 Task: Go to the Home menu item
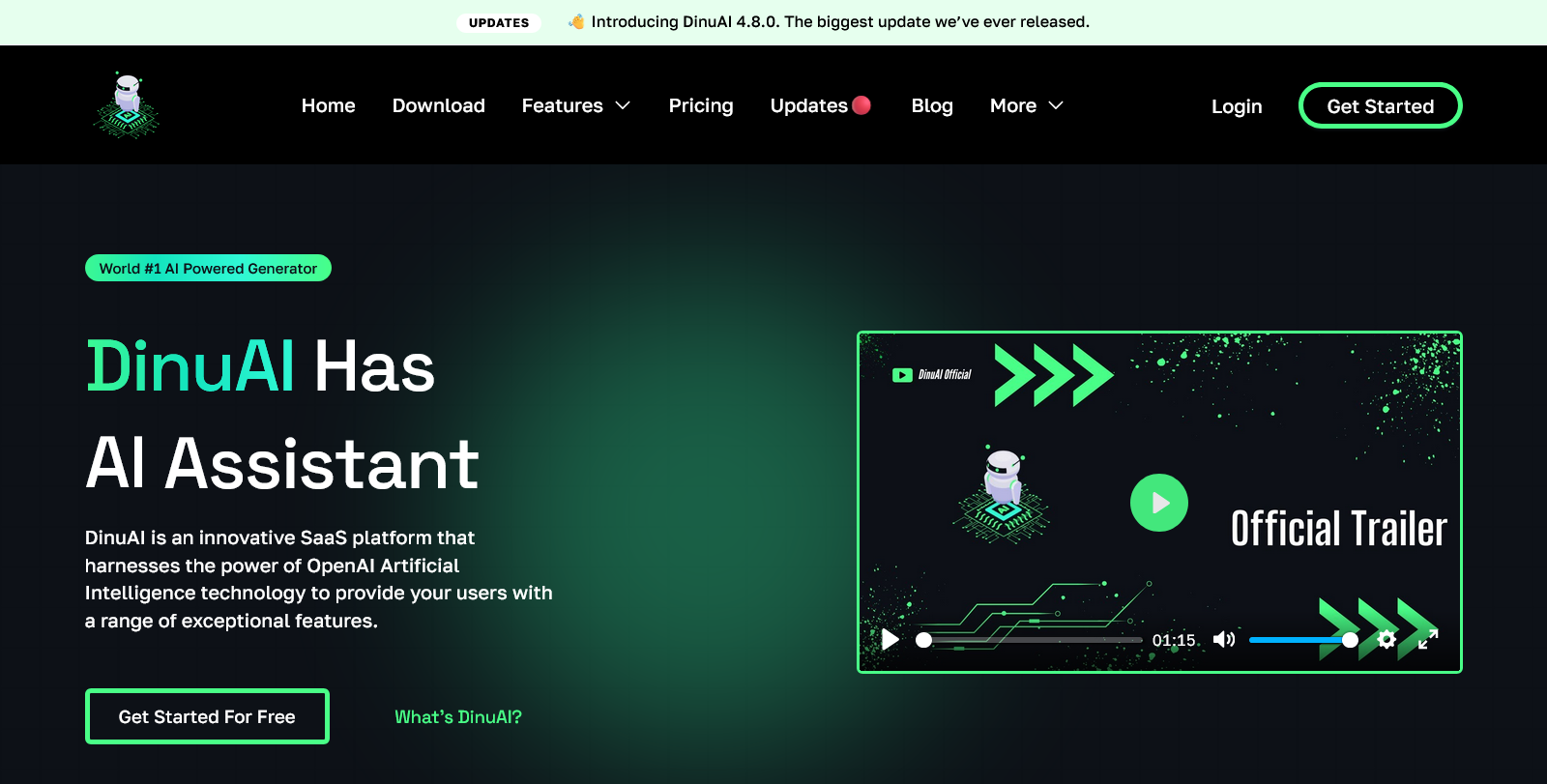point(329,105)
